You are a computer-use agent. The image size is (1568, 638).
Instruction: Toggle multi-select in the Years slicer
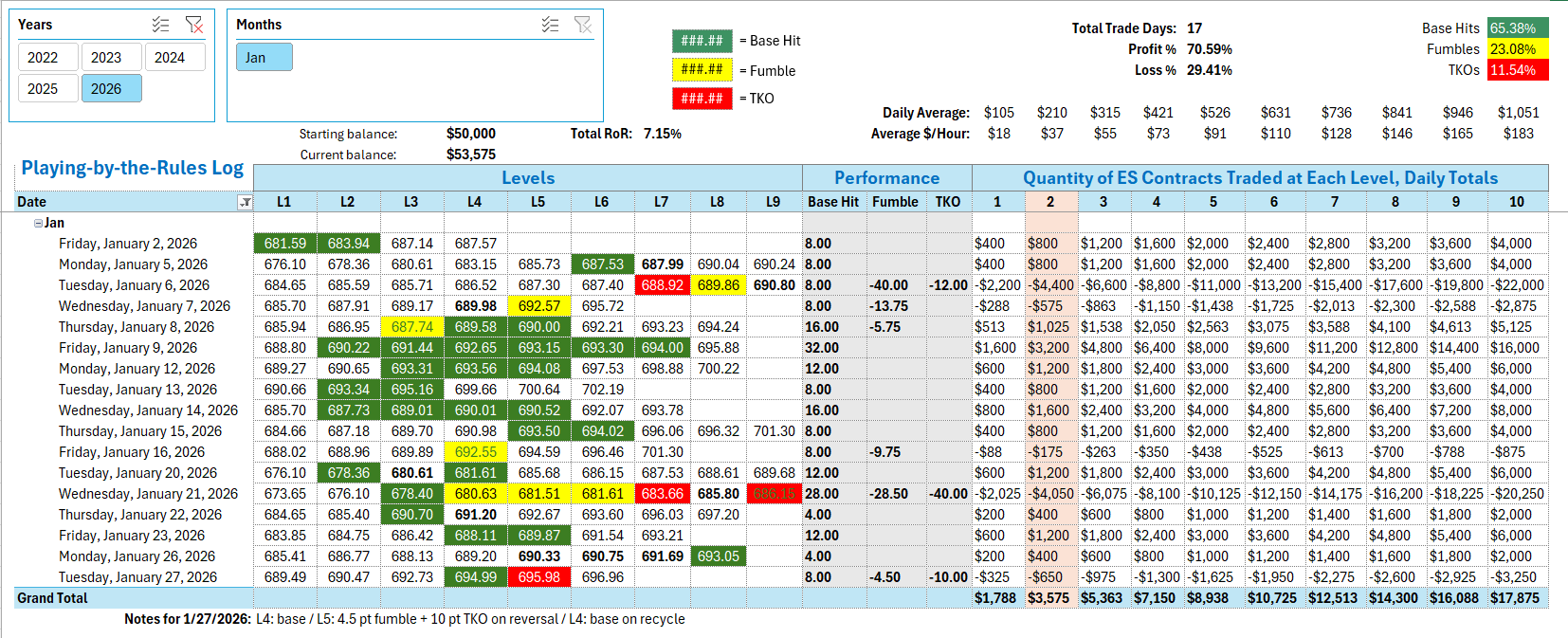161,25
